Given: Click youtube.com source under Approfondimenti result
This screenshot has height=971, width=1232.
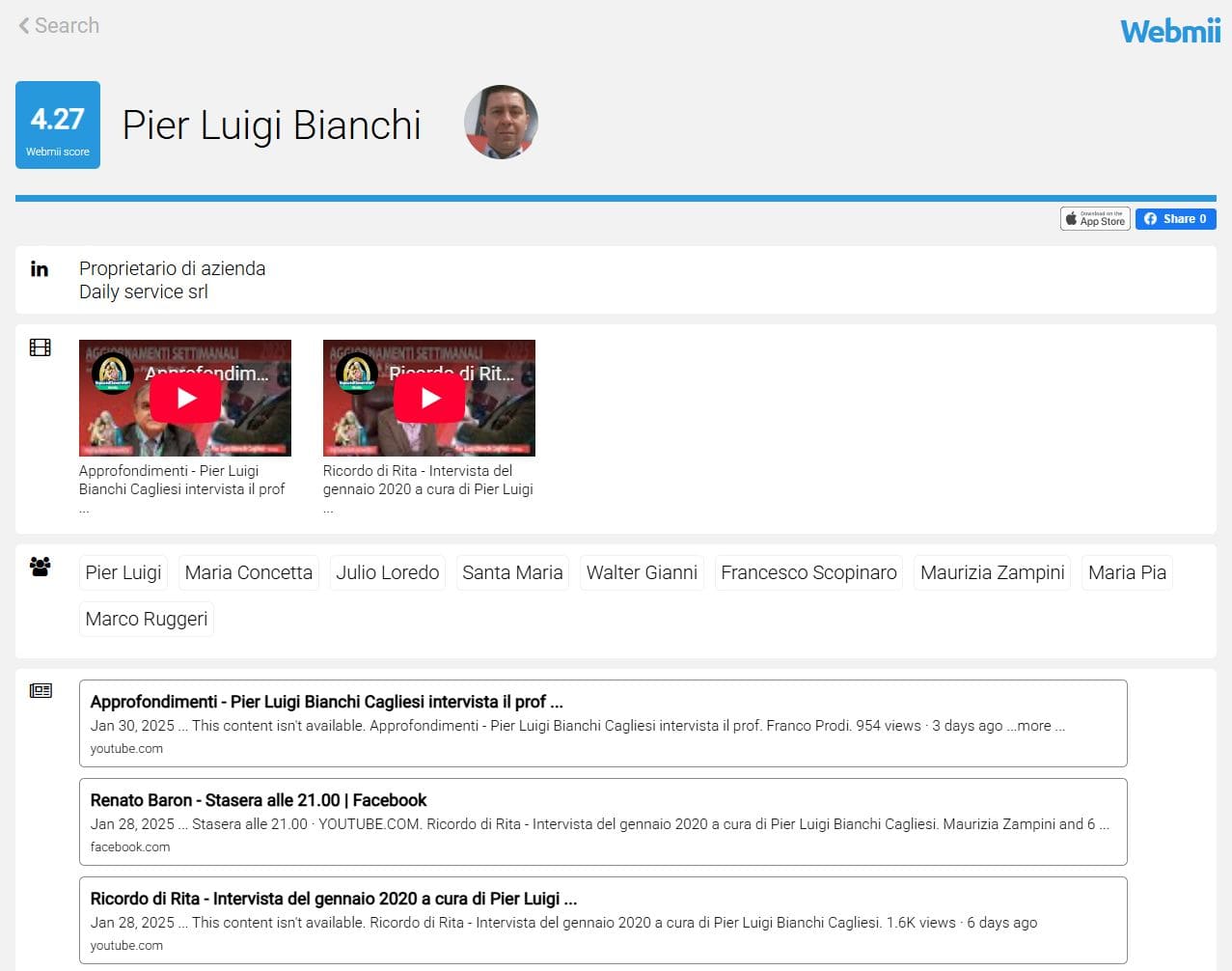Looking at the screenshot, I should (x=126, y=748).
